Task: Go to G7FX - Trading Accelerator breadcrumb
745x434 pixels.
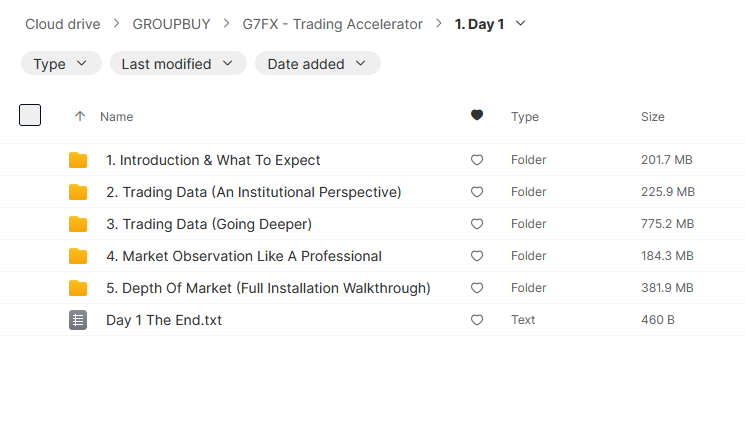Action: tap(332, 24)
